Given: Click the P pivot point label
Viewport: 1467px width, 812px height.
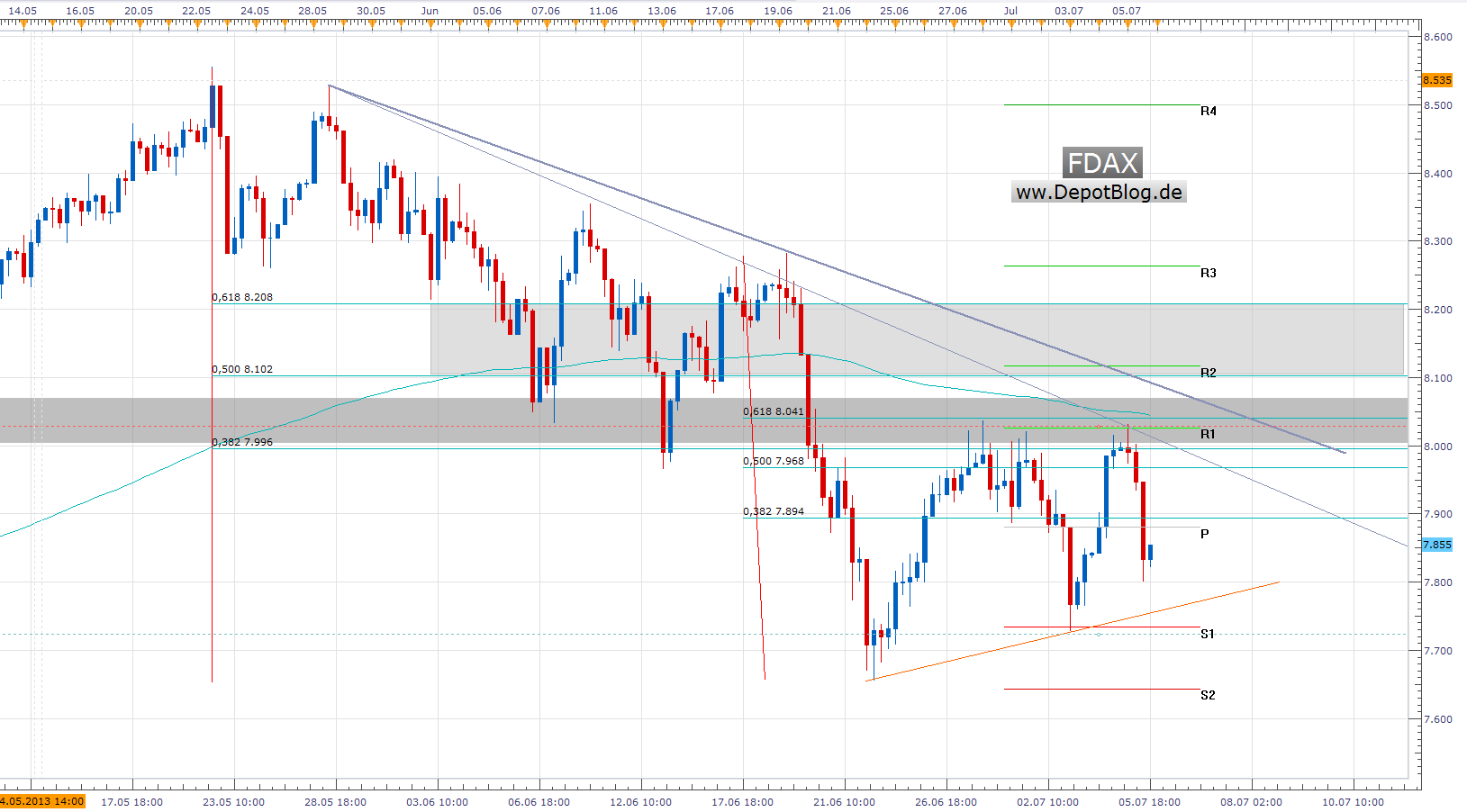Looking at the screenshot, I should click(1205, 534).
